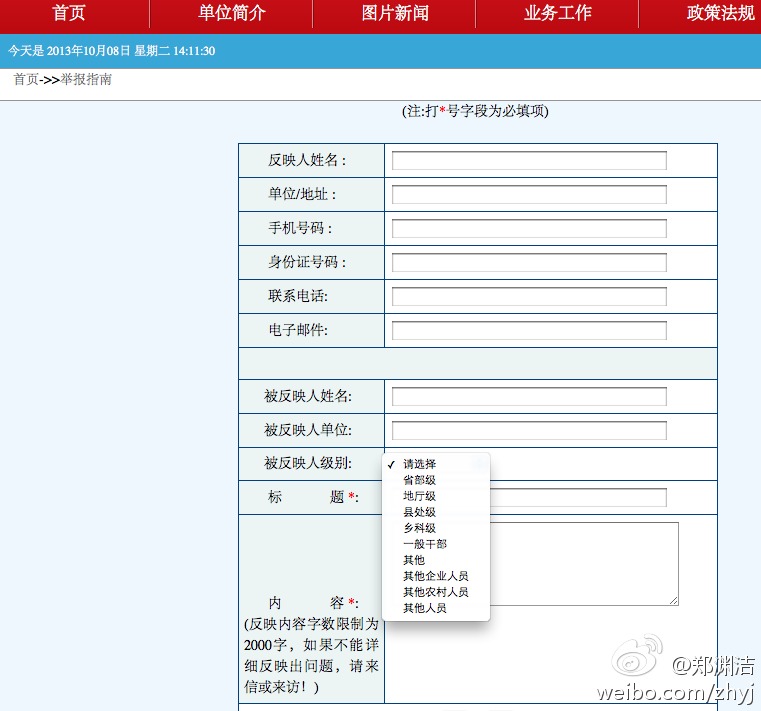Click the 举报指南 breadcrumb text
The image size is (761, 711).
tap(86, 79)
